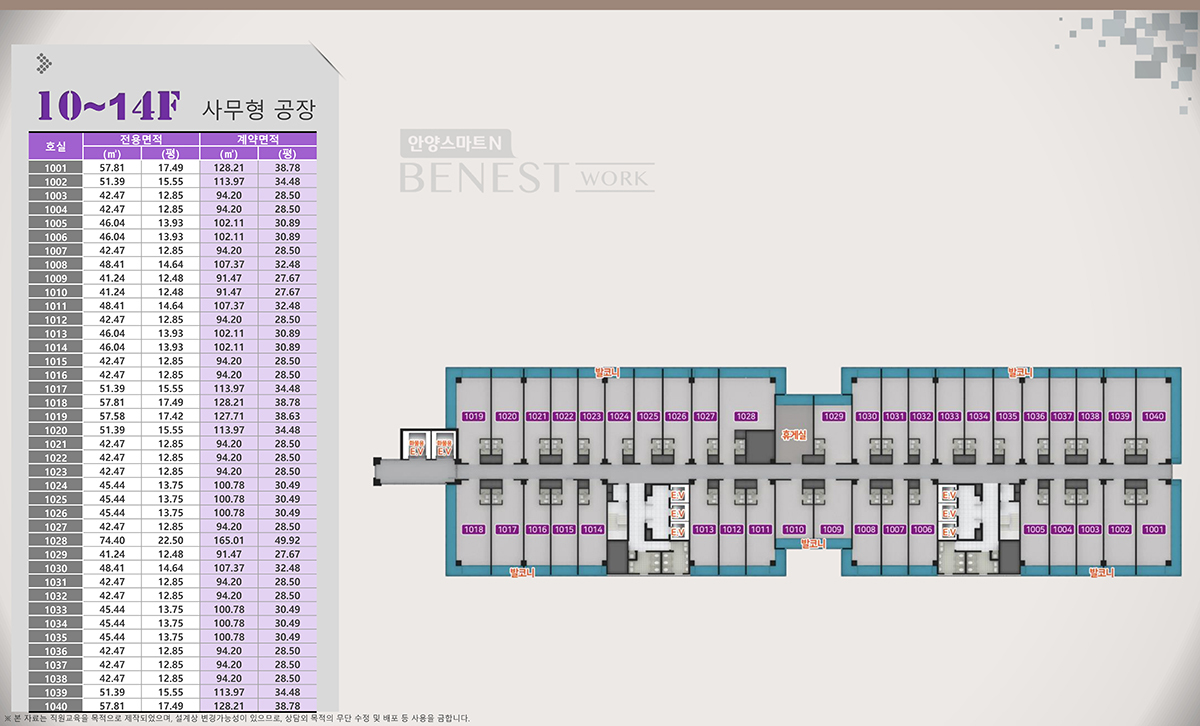Click the room 1029 label on the floor plan

[x=833, y=416]
